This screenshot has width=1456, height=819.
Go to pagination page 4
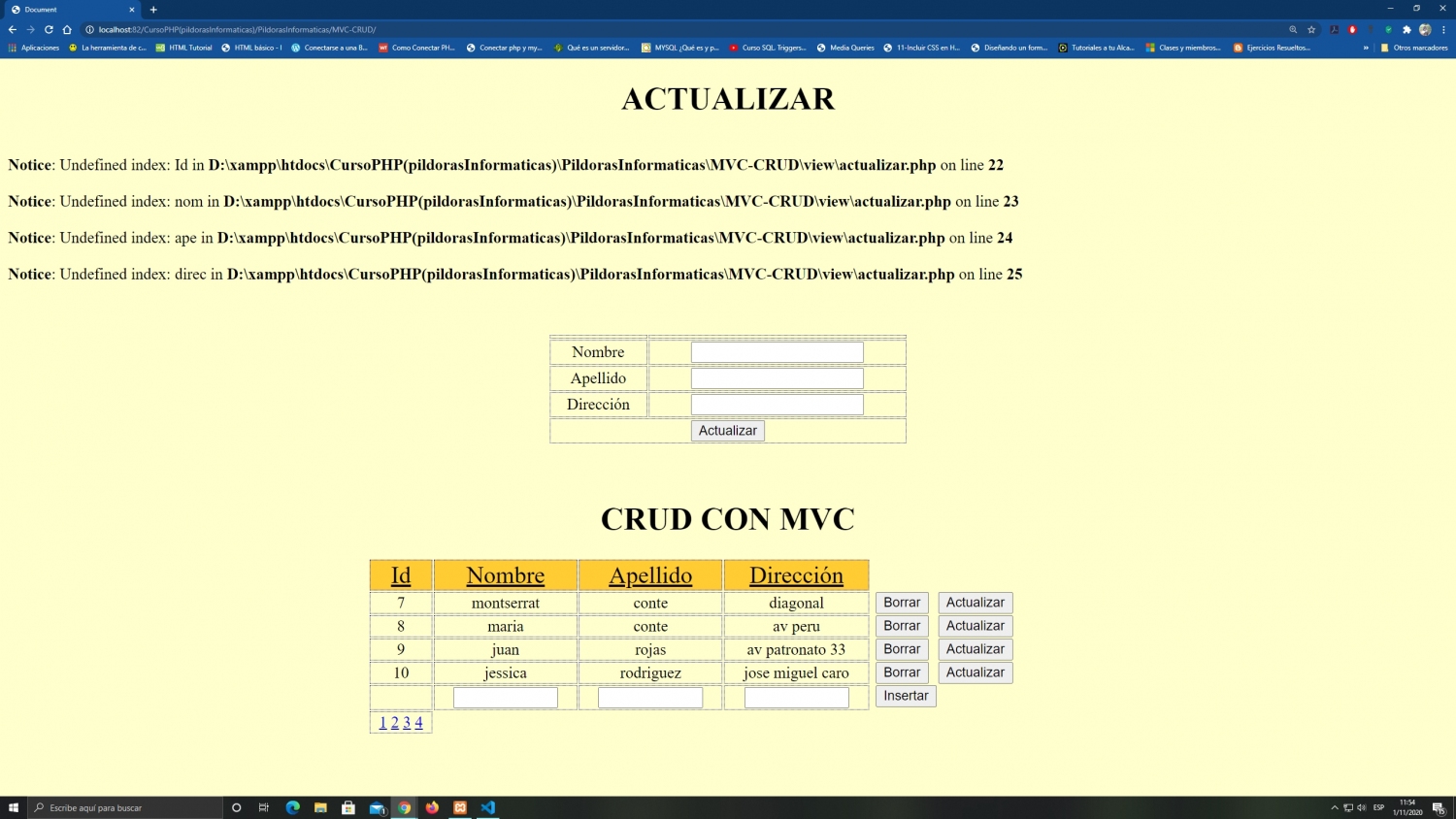tap(418, 722)
